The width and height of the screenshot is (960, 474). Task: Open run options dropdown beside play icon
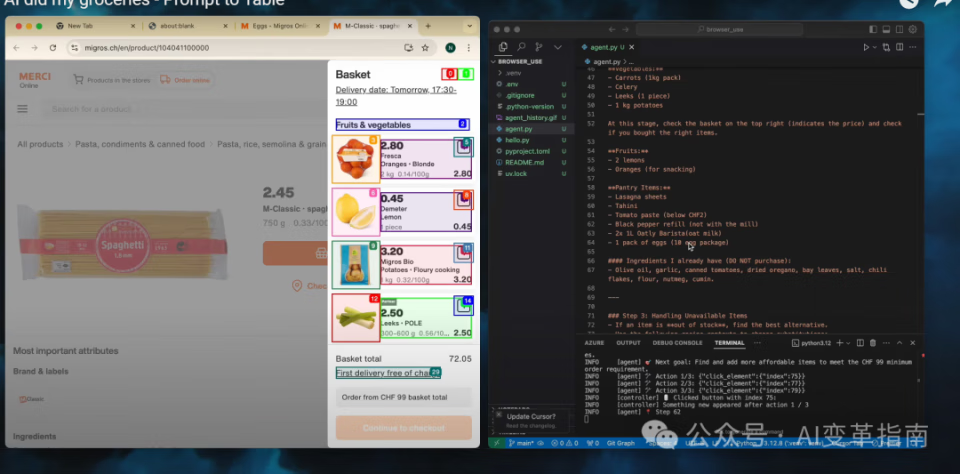(874, 47)
